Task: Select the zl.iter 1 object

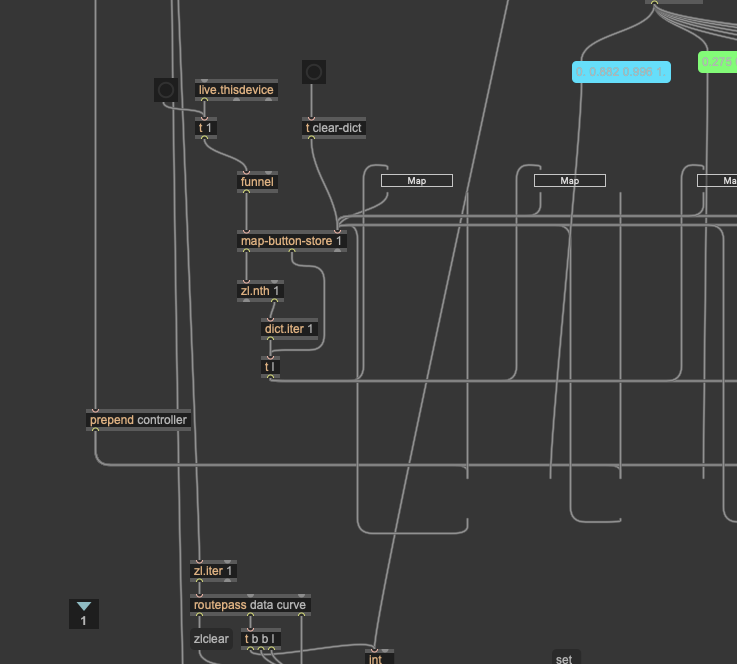Action: coord(213,571)
